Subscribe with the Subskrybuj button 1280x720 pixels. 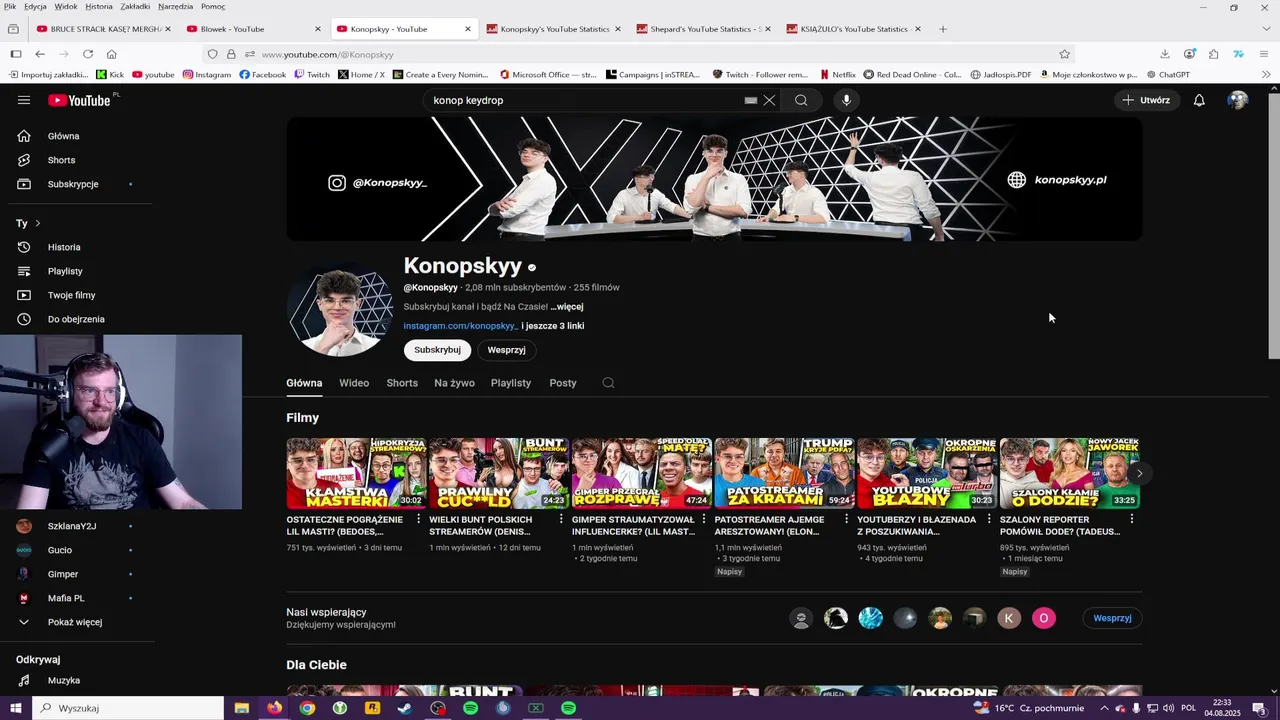coord(437,350)
